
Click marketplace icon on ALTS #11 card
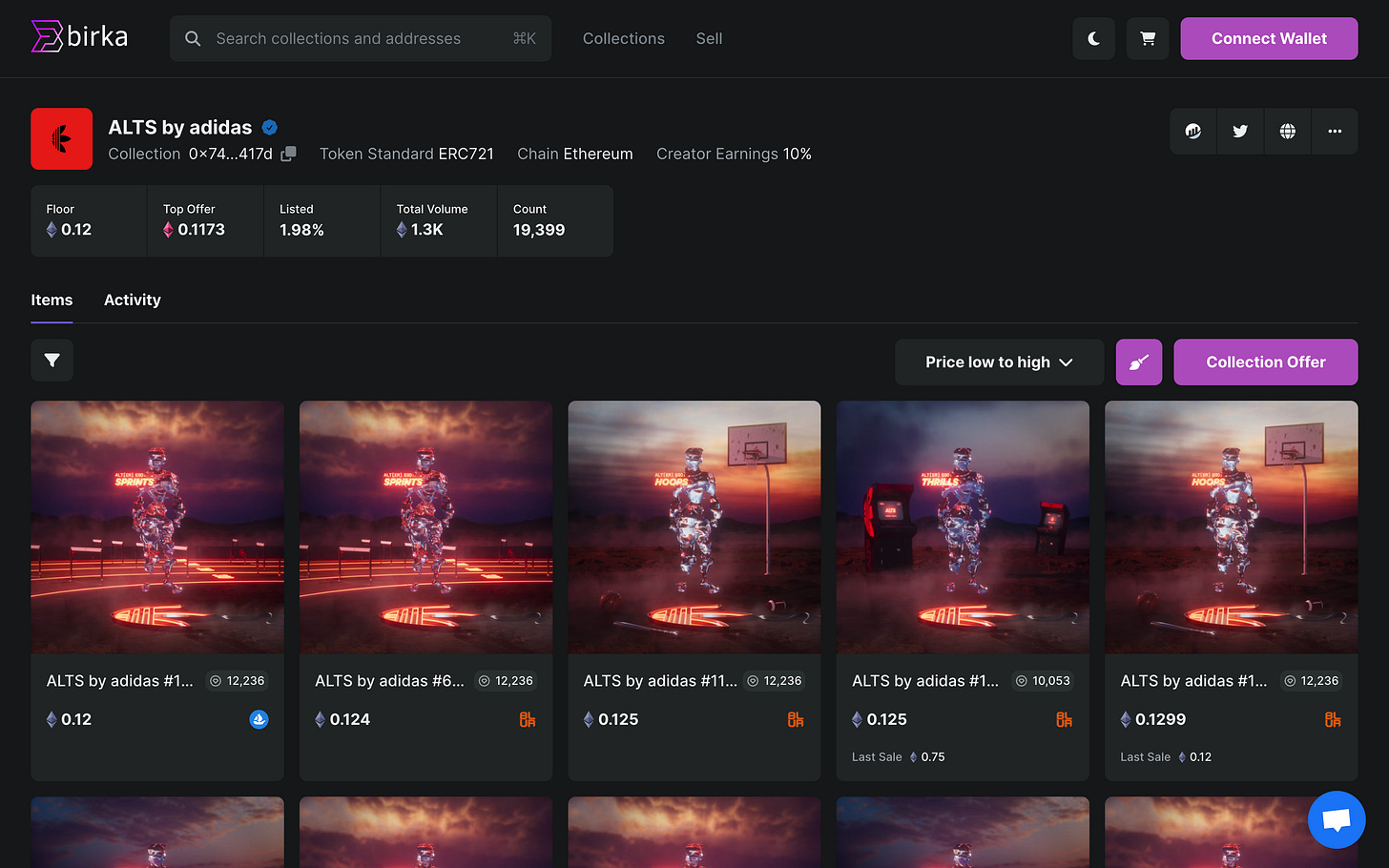(x=796, y=719)
